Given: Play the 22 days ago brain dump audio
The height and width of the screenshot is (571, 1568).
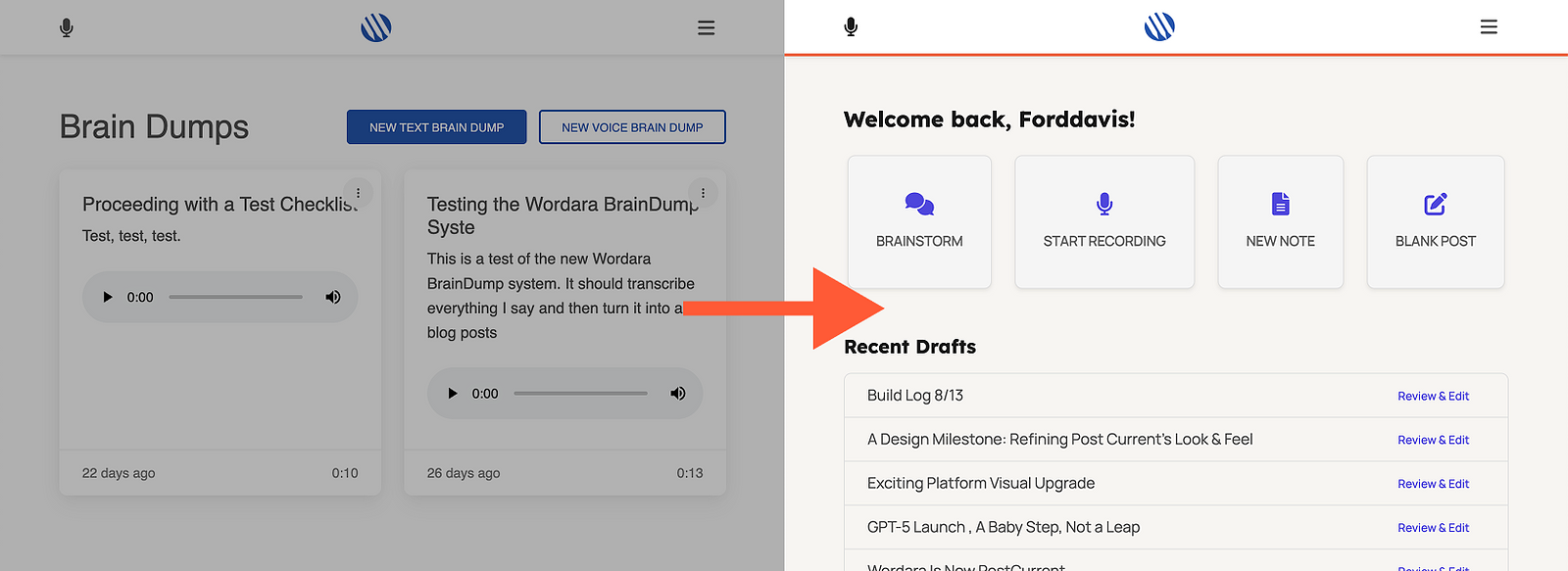Looking at the screenshot, I should tap(108, 297).
